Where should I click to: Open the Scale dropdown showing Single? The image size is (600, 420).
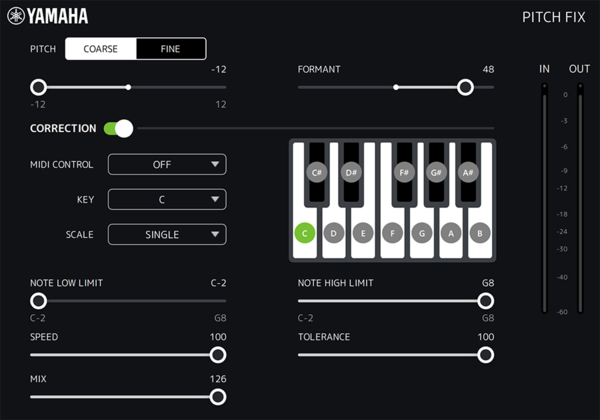pos(167,235)
